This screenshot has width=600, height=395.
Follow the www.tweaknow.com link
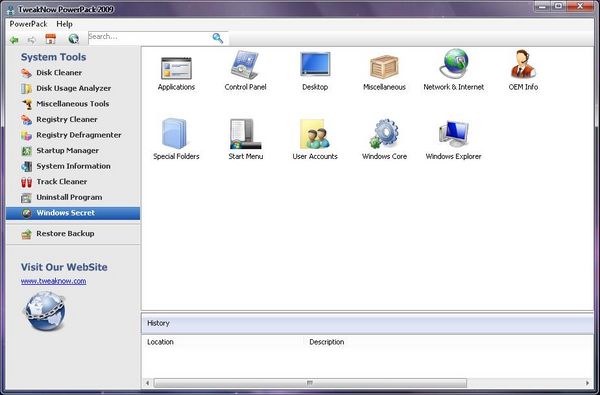[x=54, y=281]
